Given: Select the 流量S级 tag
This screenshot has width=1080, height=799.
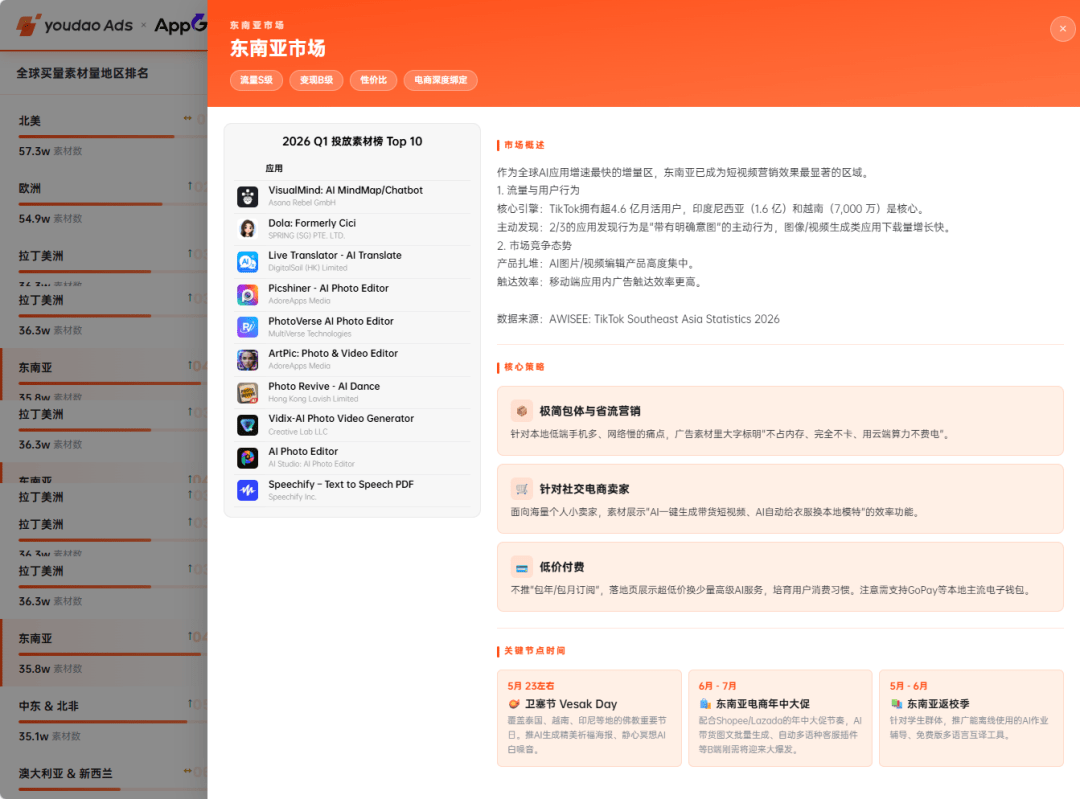Looking at the screenshot, I should tap(256, 80).
